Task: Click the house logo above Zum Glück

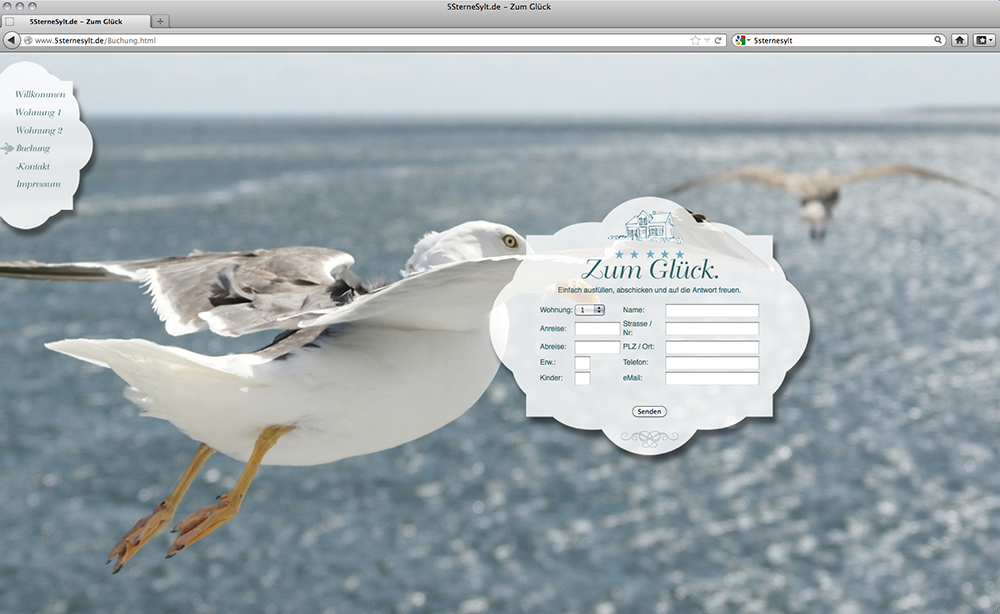Action: (646, 226)
